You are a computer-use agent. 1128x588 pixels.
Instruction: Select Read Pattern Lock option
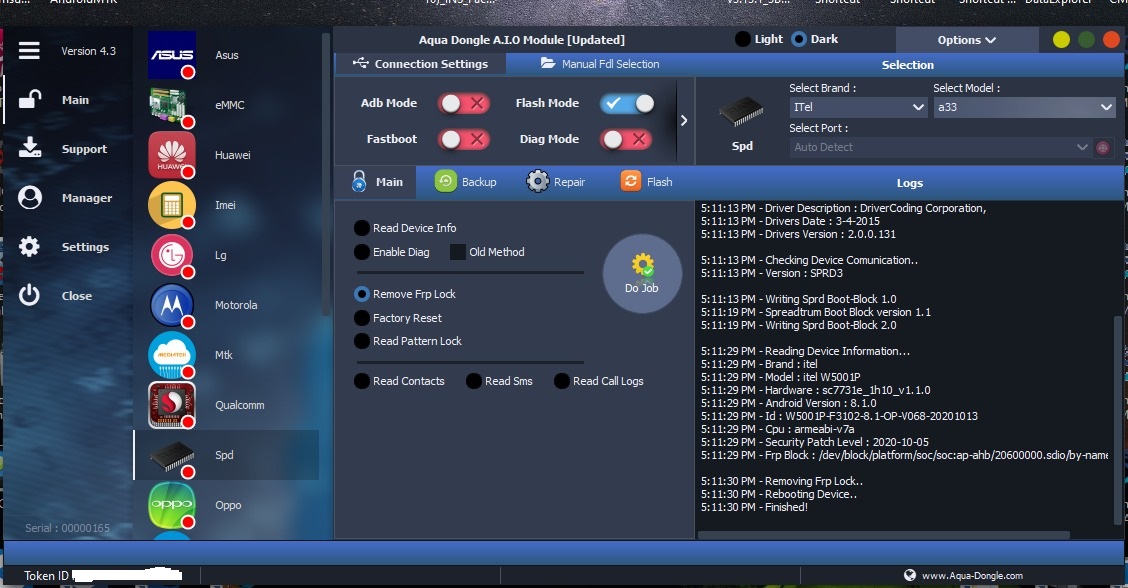pyautogui.click(x=362, y=341)
